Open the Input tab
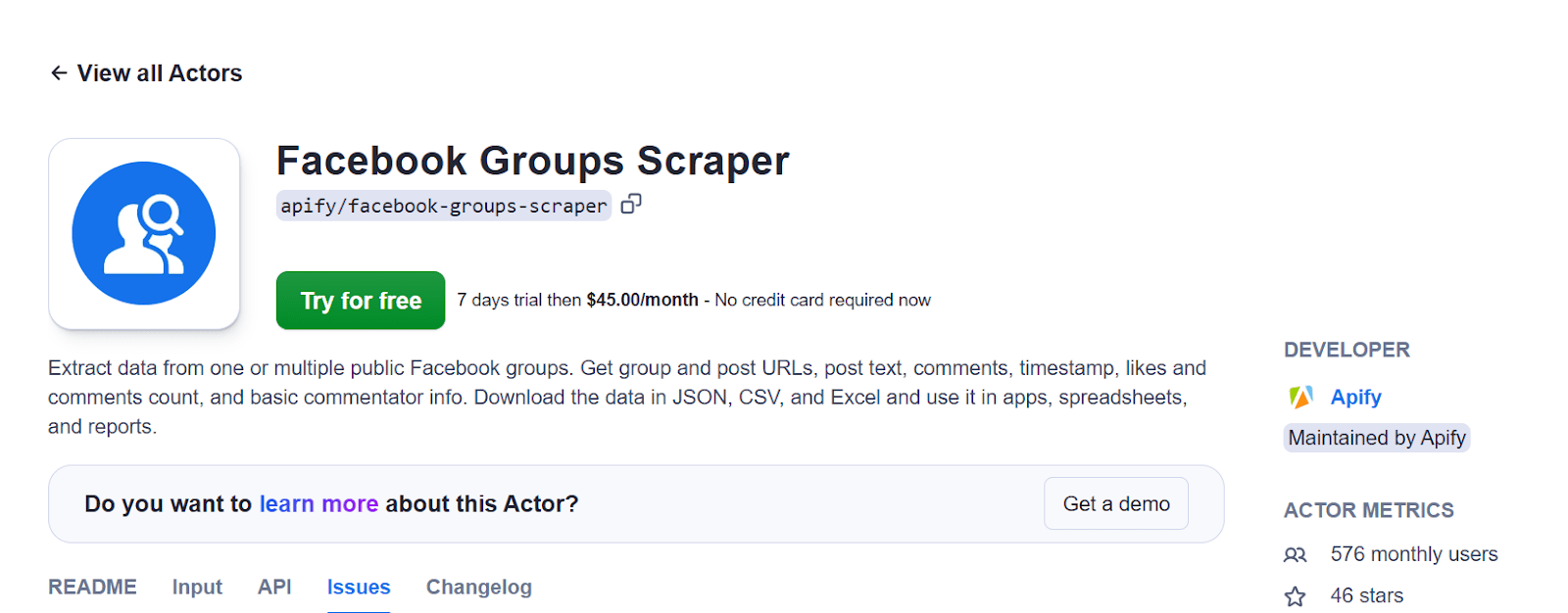The height and width of the screenshot is (613, 1568). tap(197, 587)
